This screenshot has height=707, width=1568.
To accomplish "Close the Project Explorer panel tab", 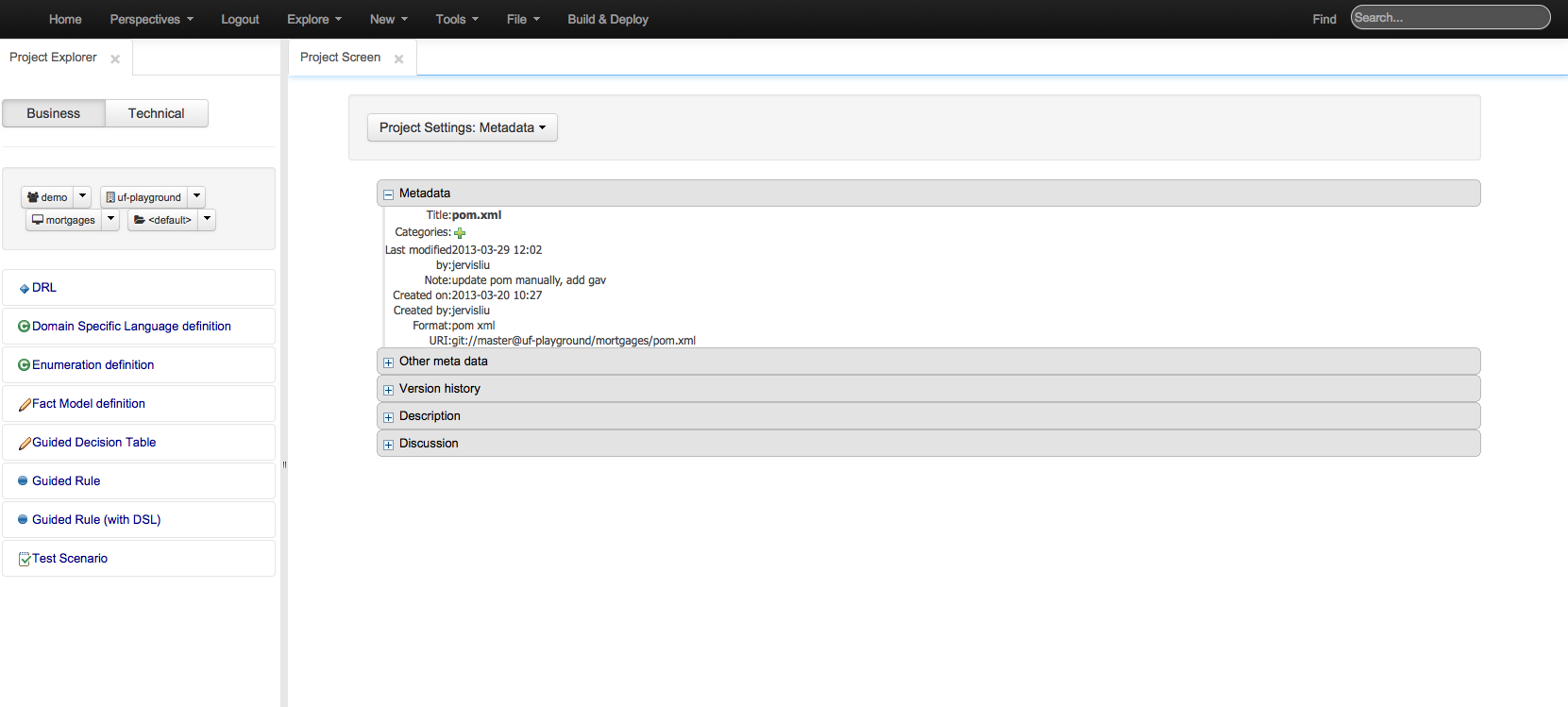I will tap(115, 59).
